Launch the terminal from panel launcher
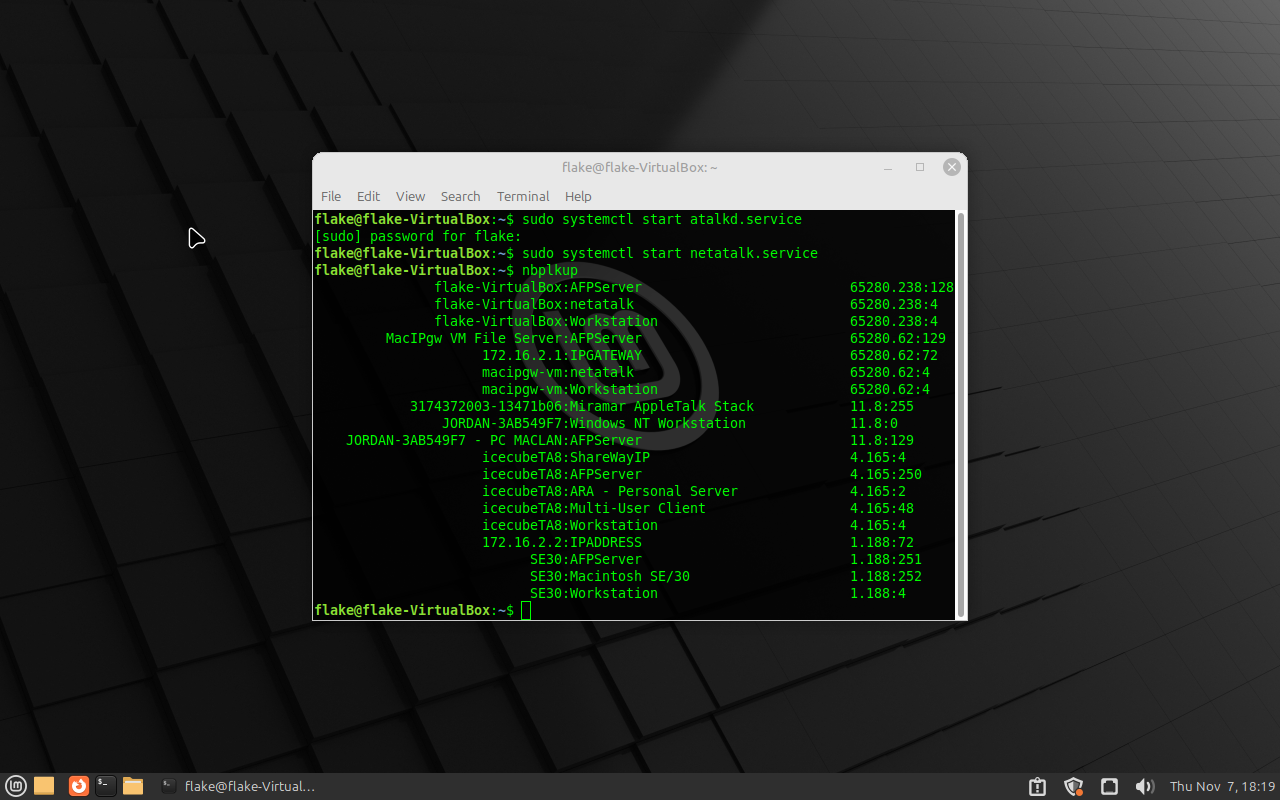1280x800 pixels. click(x=106, y=786)
